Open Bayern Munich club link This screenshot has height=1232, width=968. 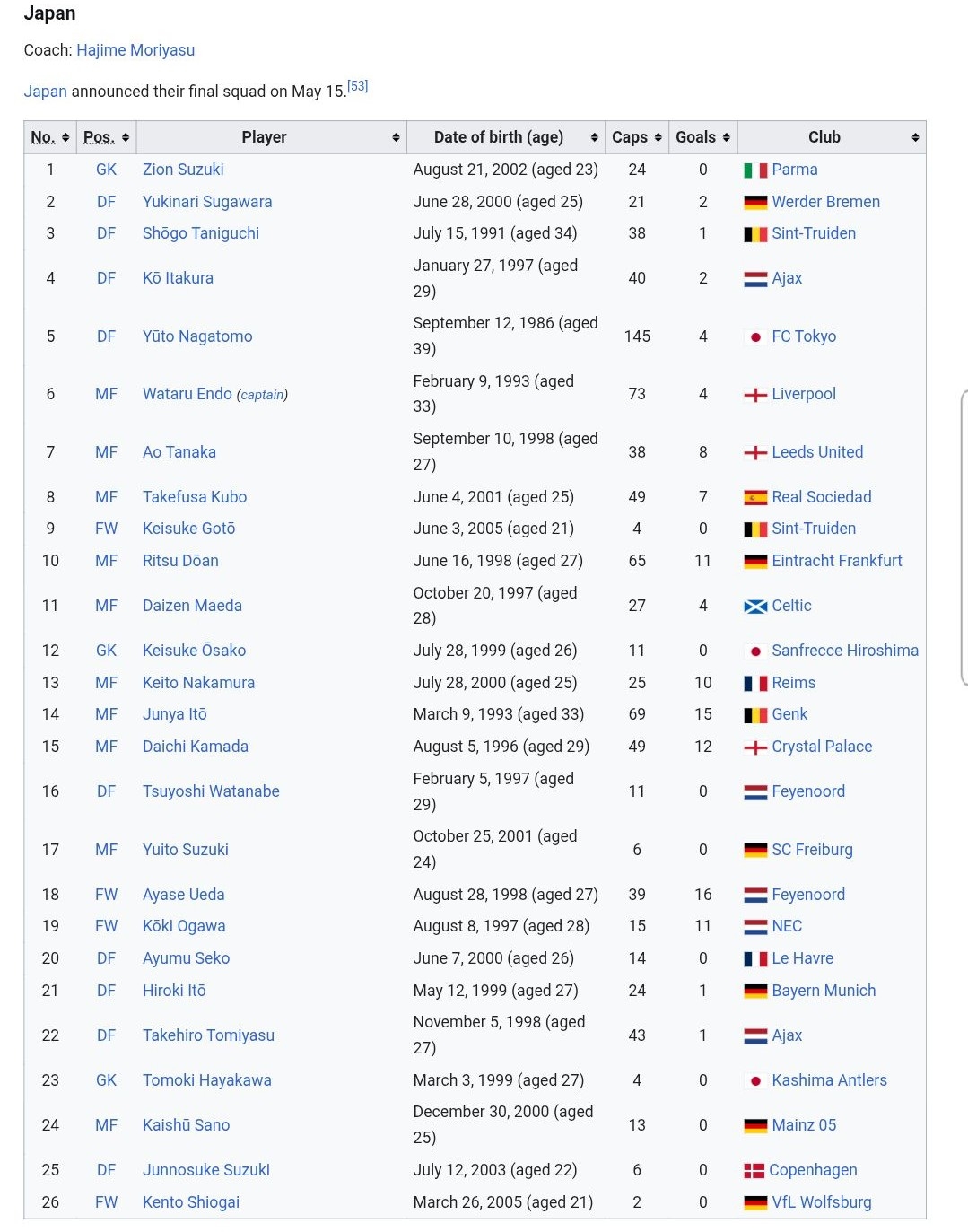pyautogui.click(x=824, y=991)
